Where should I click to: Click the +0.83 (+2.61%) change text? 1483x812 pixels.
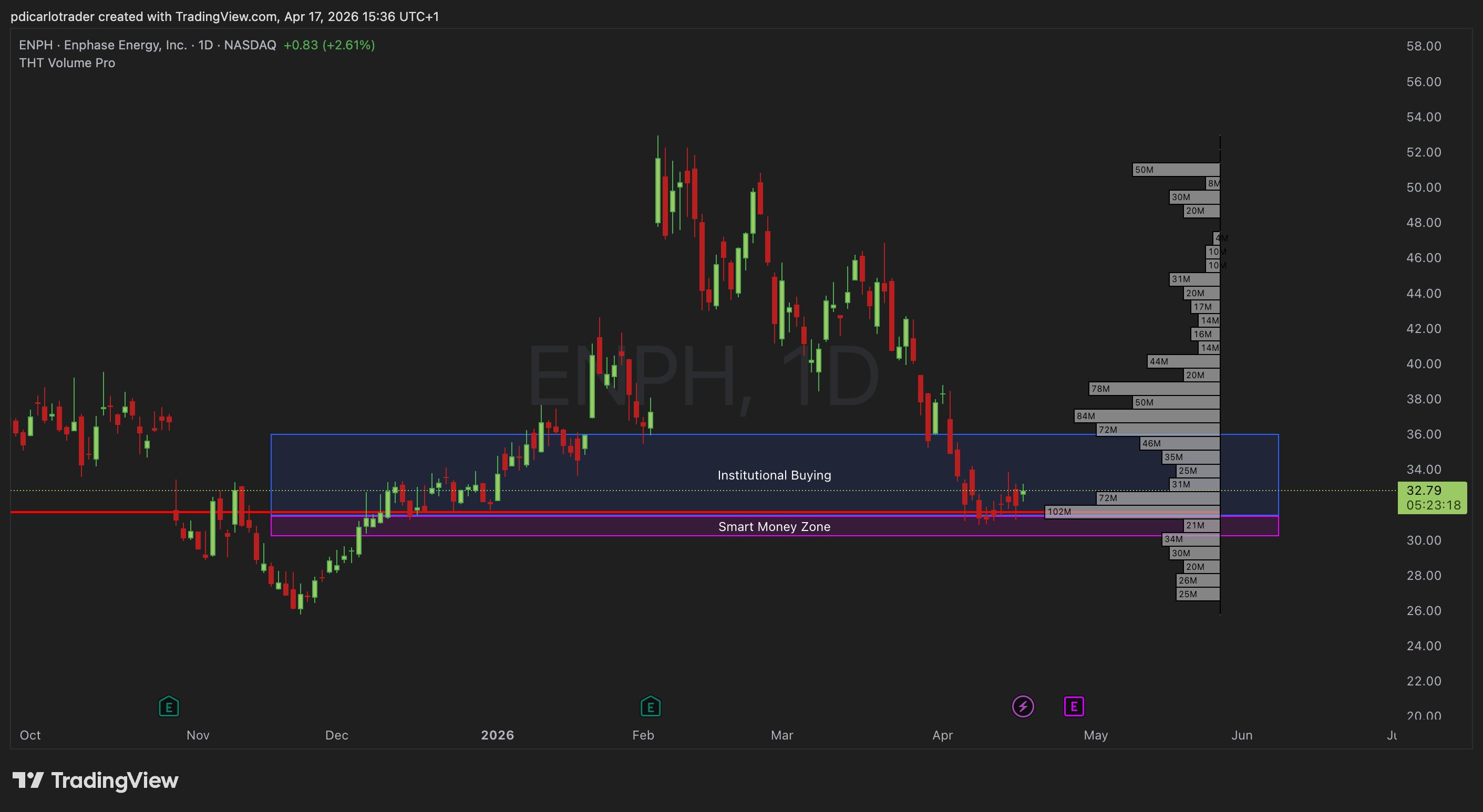[x=329, y=45]
